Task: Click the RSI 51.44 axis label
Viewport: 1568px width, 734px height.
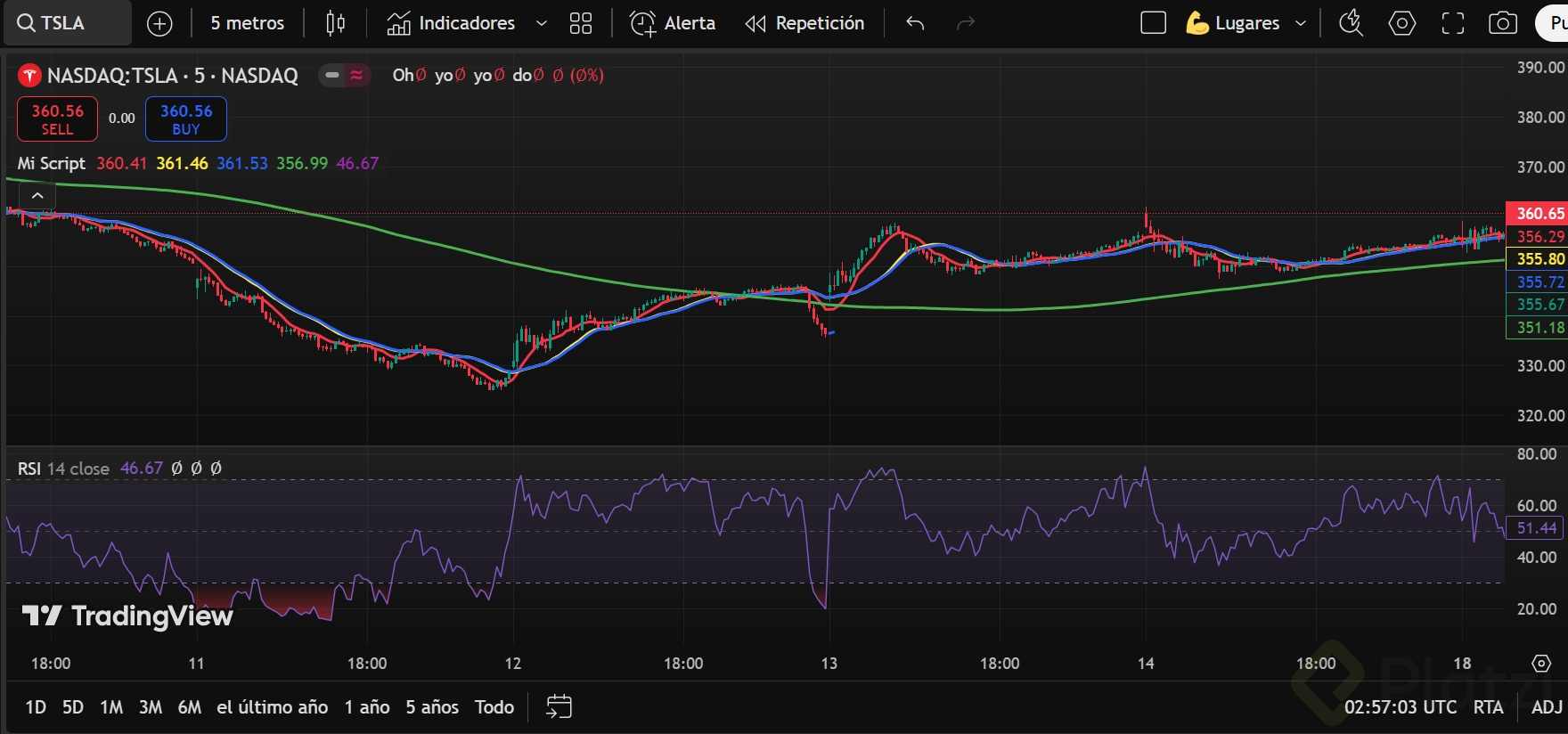Action: tap(1536, 528)
